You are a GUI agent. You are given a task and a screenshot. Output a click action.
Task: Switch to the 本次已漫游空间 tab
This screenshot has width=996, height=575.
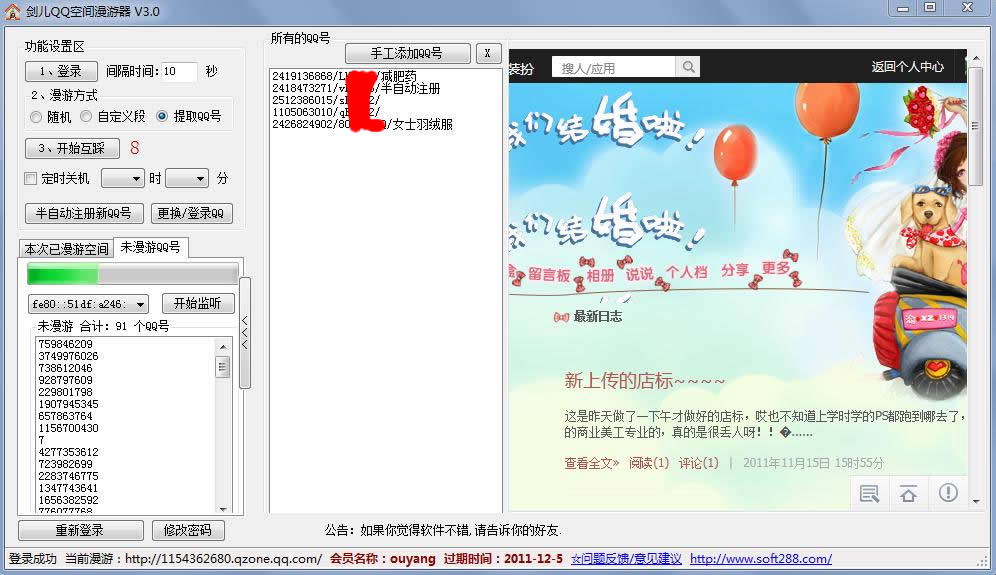pos(66,249)
